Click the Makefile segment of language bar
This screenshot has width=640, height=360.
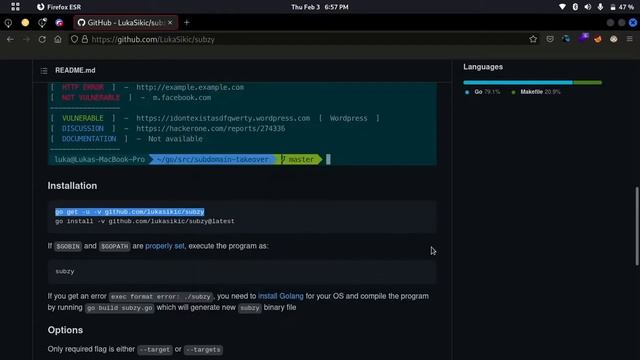point(587,82)
